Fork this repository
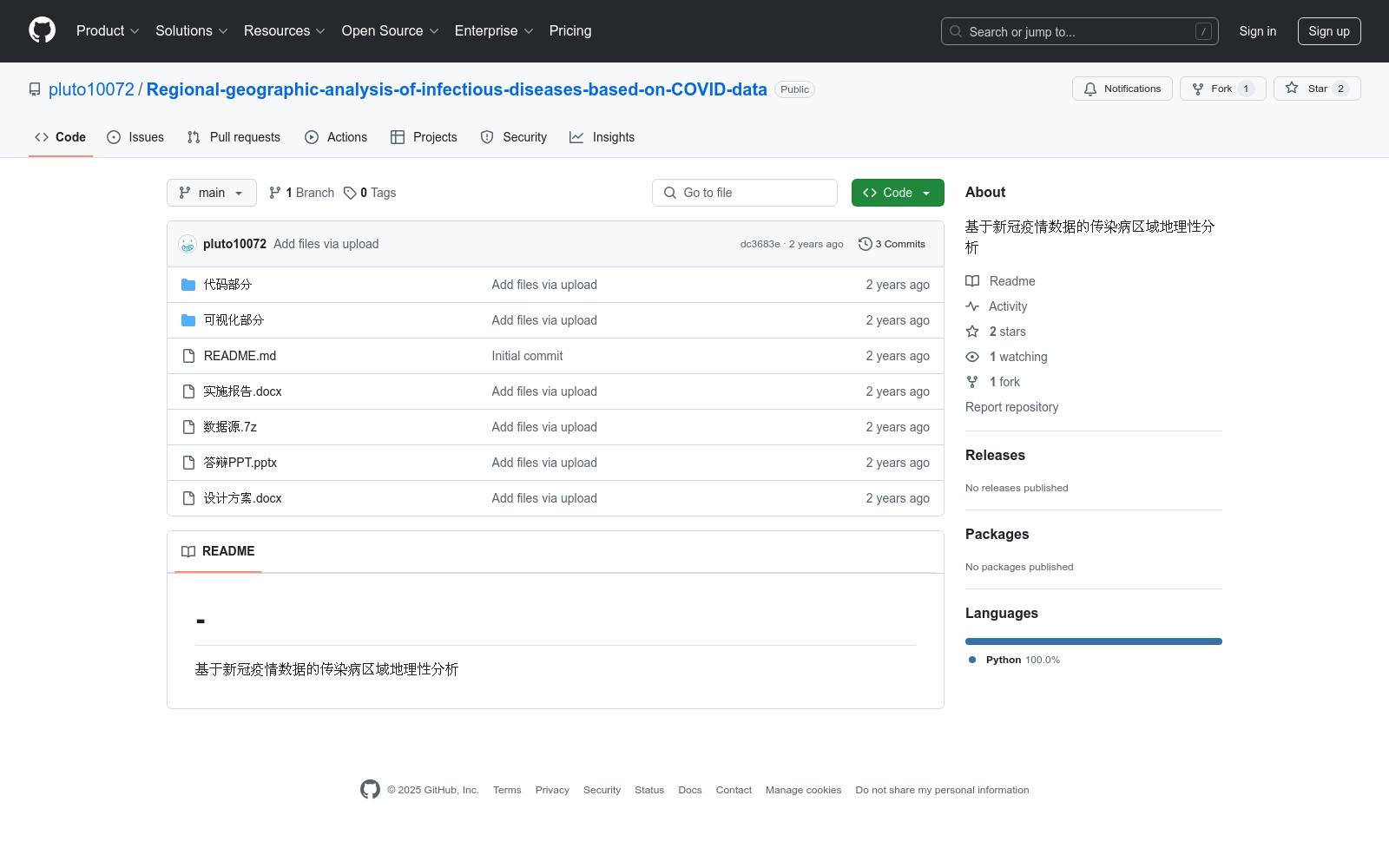Image resolution: width=1389 pixels, height=868 pixels. coord(1223,89)
